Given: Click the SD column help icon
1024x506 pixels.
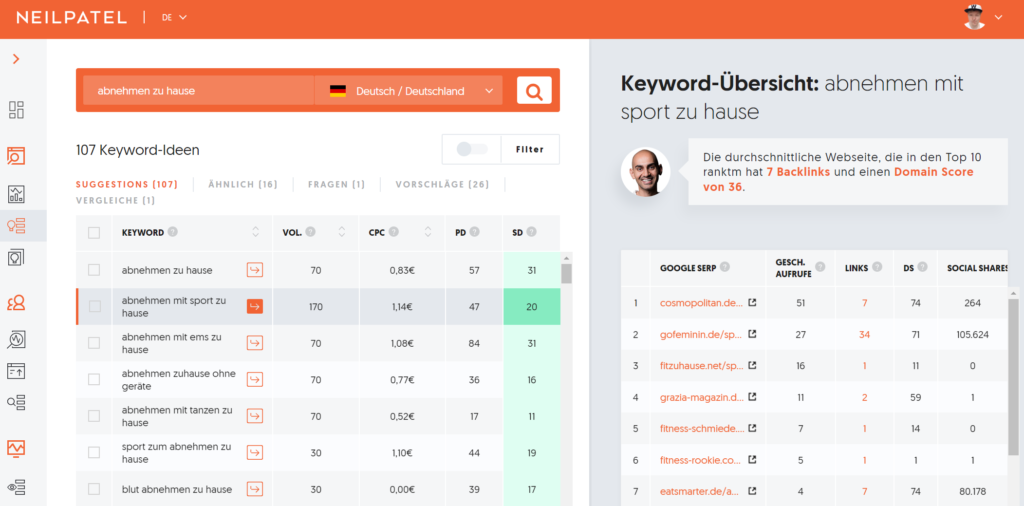Looking at the screenshot, I should pos(532,232).
